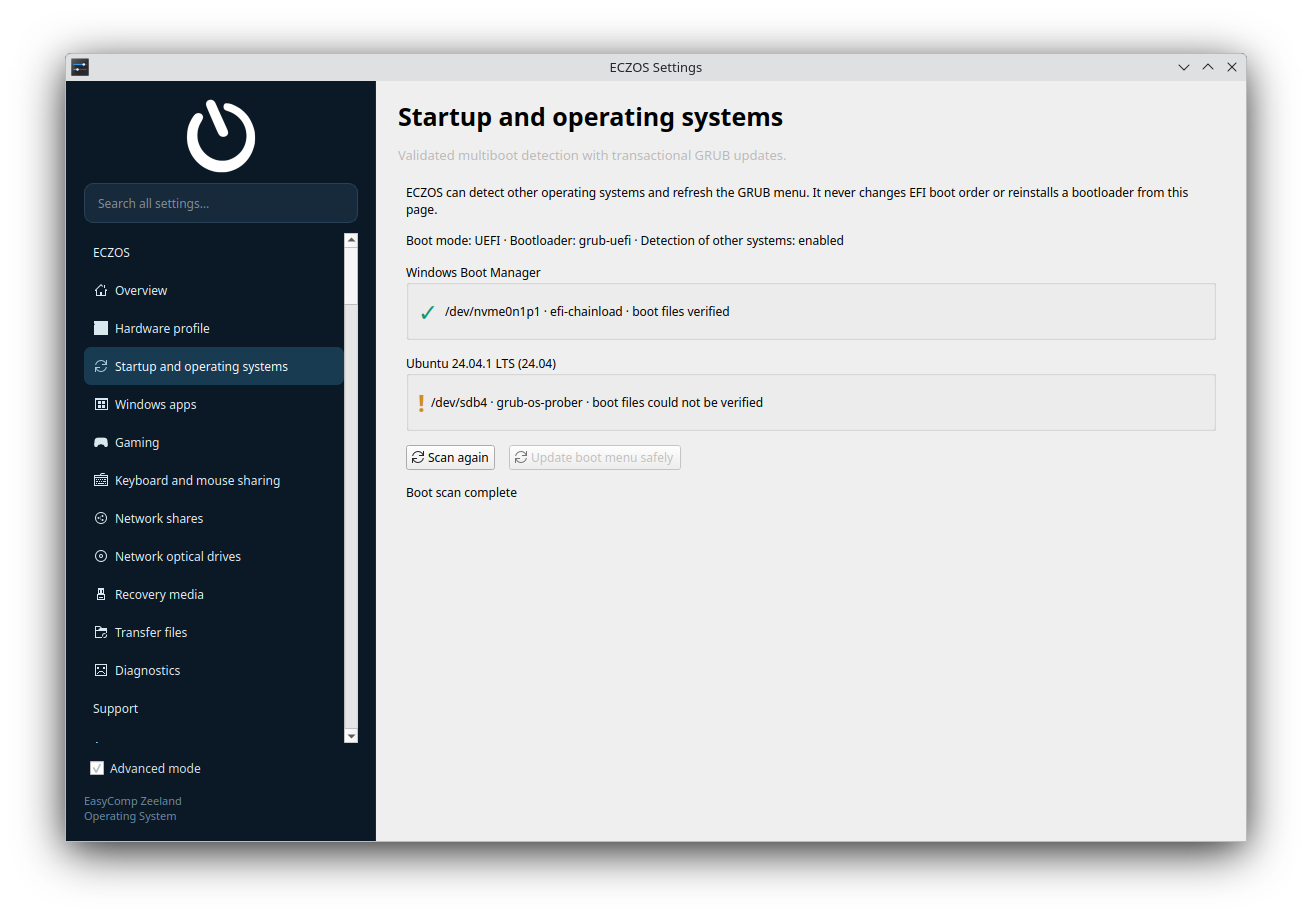Screen dimensions: 1312x919
Task: Click the orange warning icon for Ubuntu entry
Action: [x=421, y=403]
